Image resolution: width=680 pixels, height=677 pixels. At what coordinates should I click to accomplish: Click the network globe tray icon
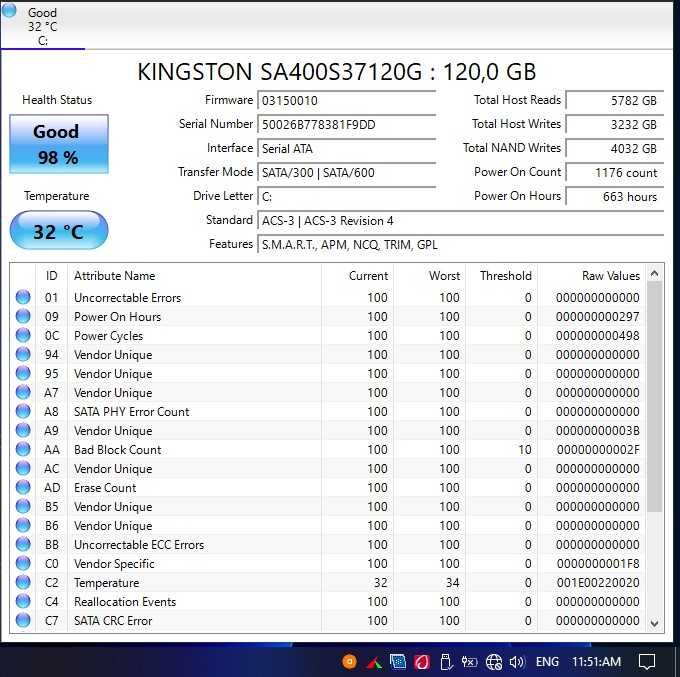494,662
